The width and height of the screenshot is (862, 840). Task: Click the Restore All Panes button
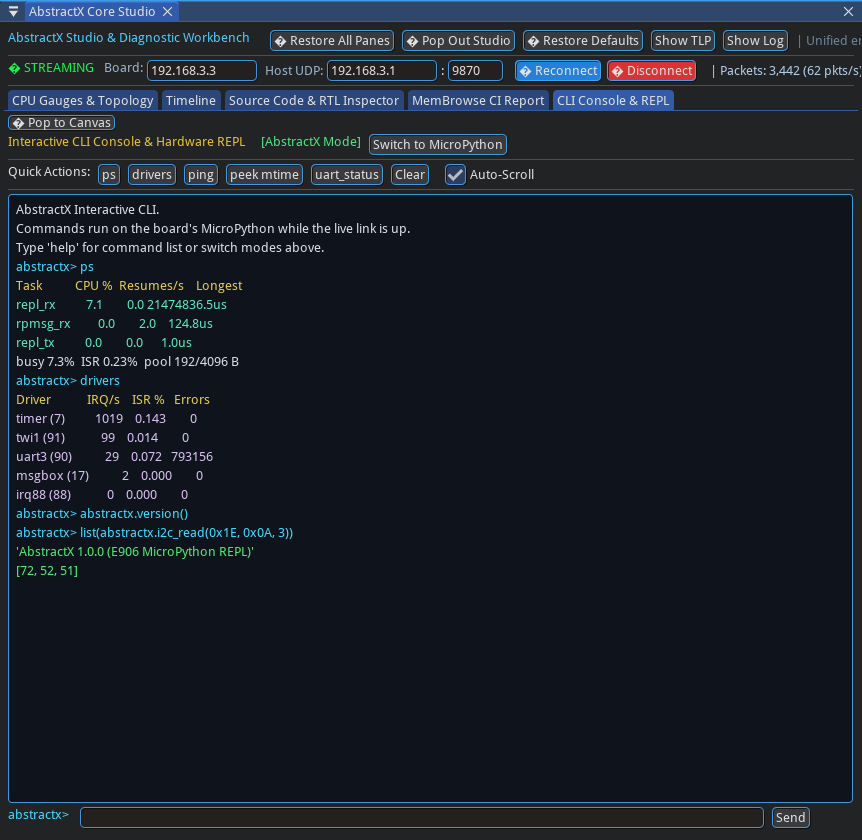point(332,41)
